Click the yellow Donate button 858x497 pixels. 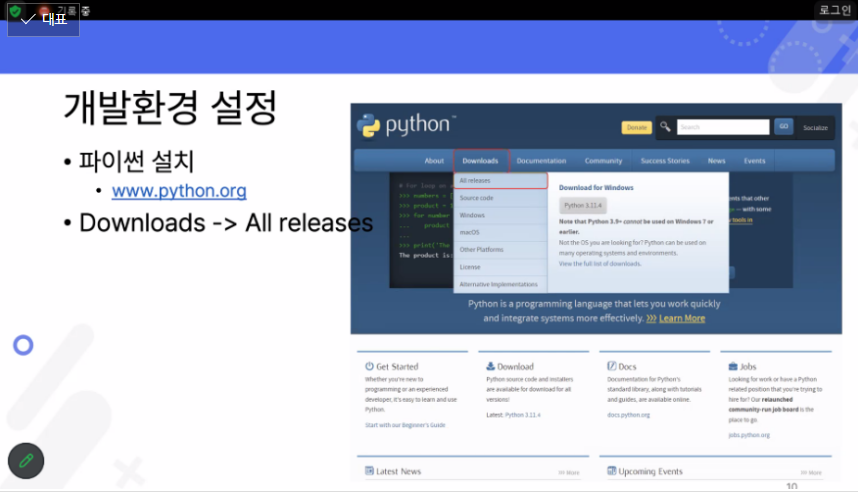click(636, 127)
